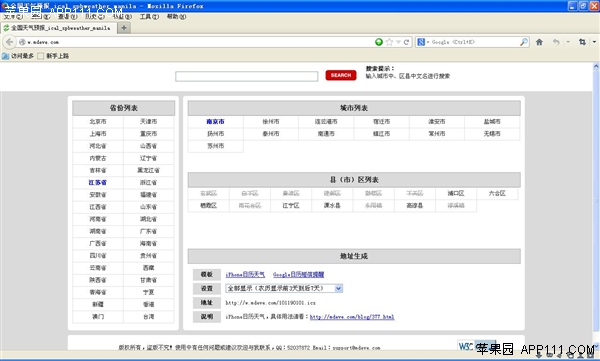Select 江苏省 in the province list
This screenshot has width=600, height=361.
(x=98, y=183)
